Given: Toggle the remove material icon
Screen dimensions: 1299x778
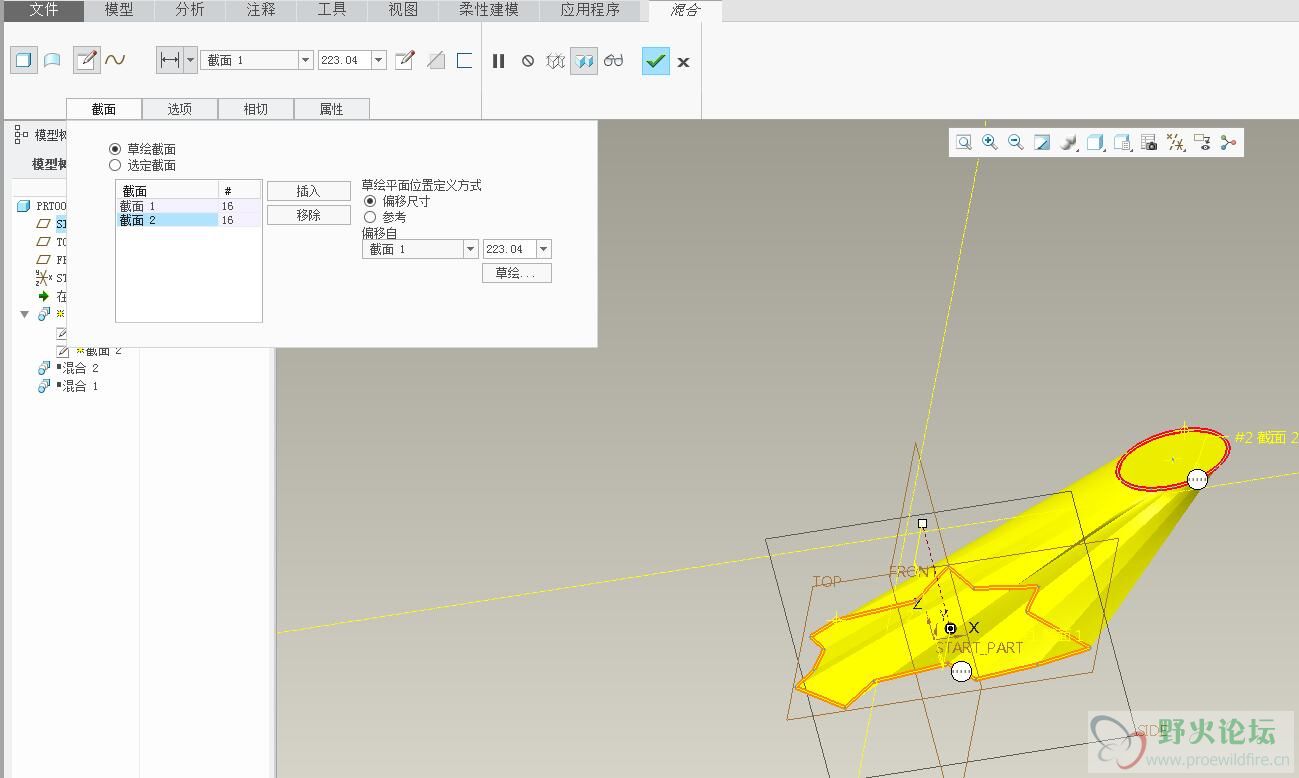Looking at the screenshot, I should (x=435, y=60).
